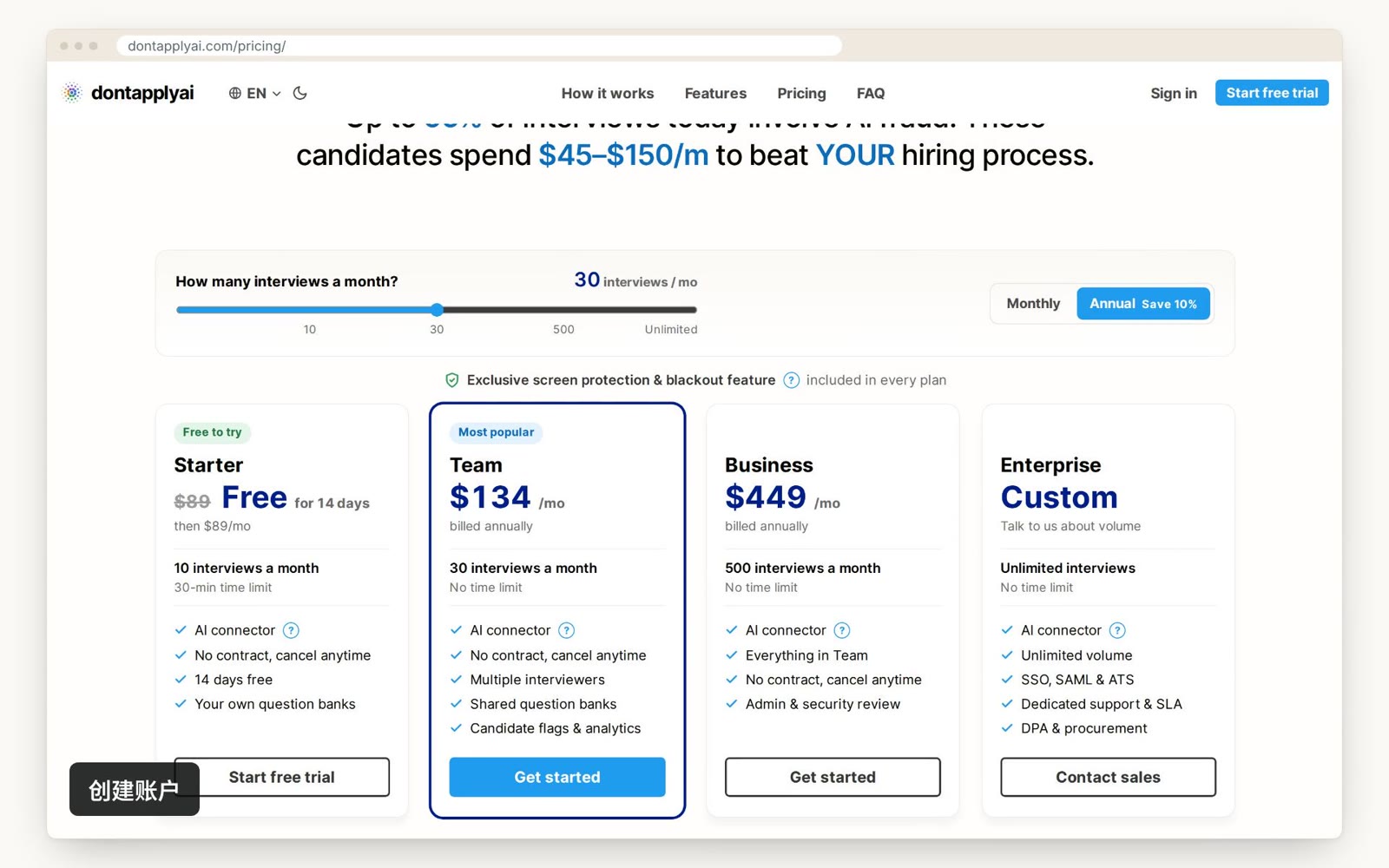Switch billing to Monthly
This screenshot has height=868, width=1389.
coord(1033,304)
